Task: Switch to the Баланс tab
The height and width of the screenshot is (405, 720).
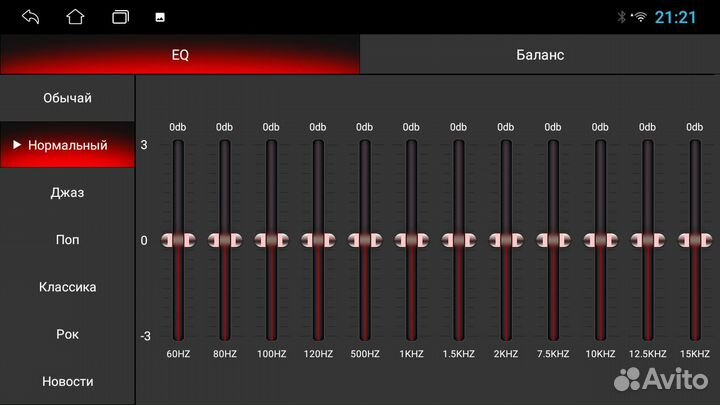Action: pyautogui.click(x=540, y=55)
